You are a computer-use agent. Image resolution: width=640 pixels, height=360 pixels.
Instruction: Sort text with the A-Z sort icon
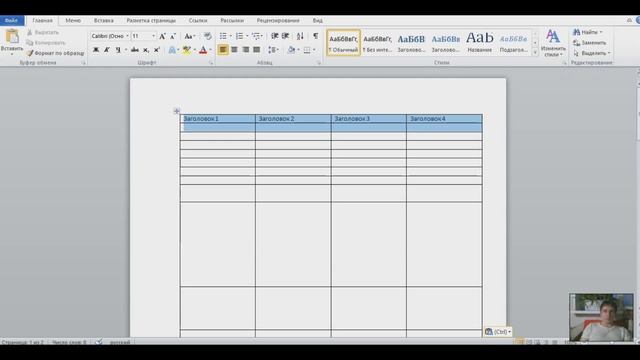click(300, 36)
